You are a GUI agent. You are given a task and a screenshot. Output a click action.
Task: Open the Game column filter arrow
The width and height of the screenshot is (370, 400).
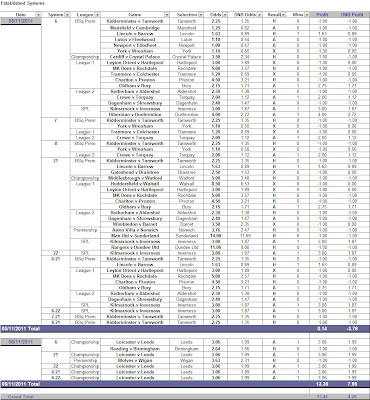pos(167,15)
